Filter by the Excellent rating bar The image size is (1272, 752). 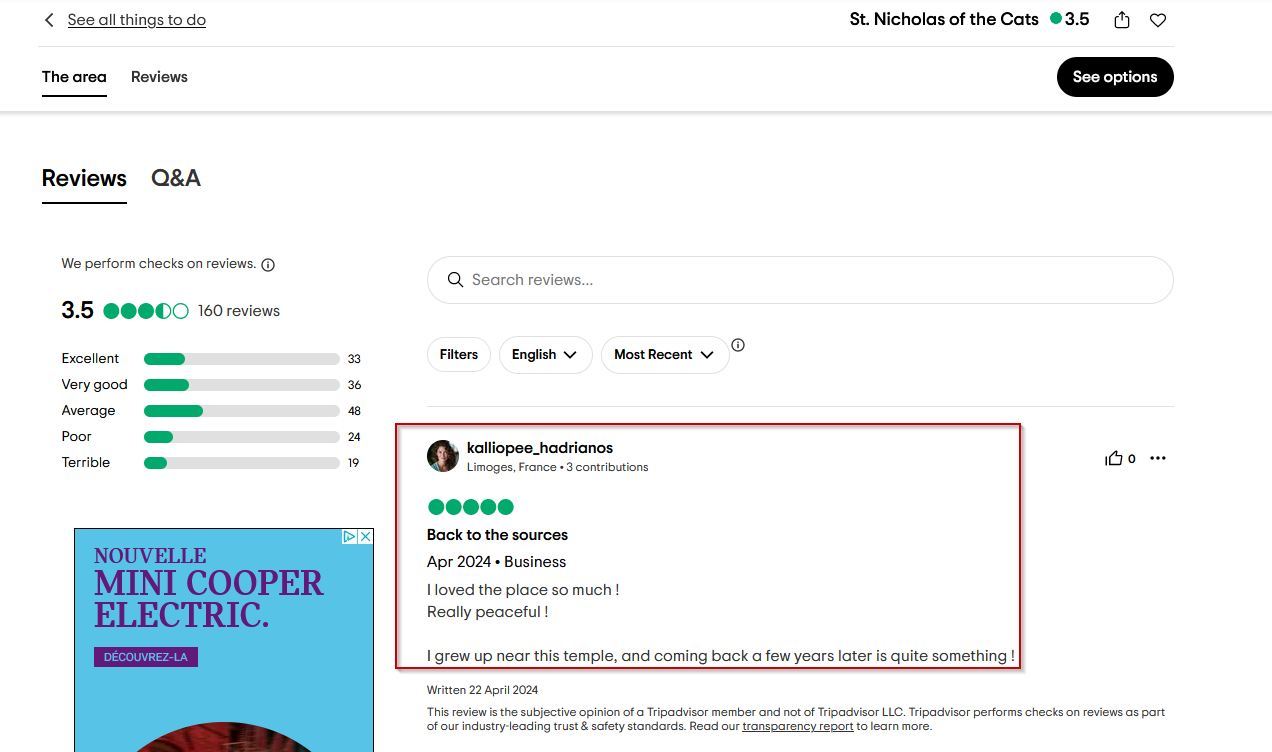tap(241, 359)
